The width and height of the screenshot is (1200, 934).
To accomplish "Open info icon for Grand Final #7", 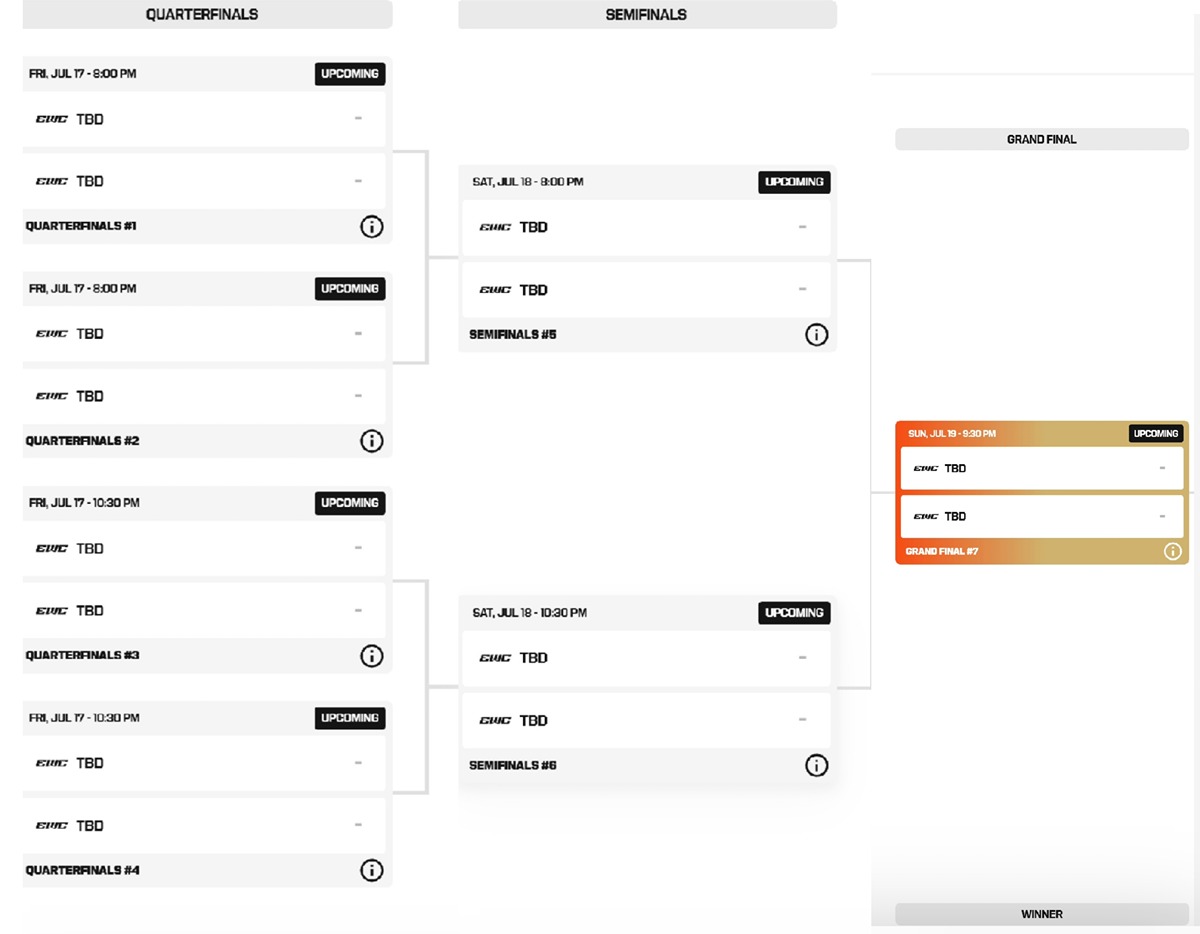I will coord(1173,551).
